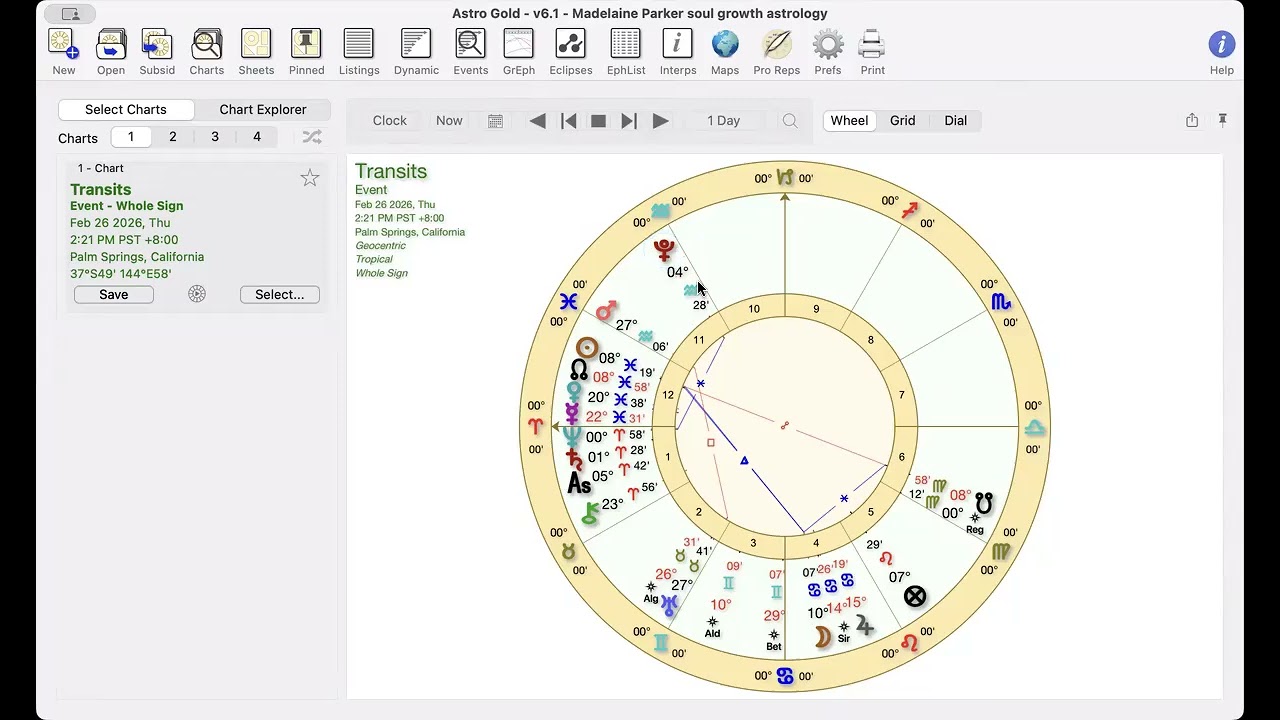Click the Transits chart title in wheel area
The height and width of the screenshot is (720, 1280).
pyautogui.click(x=391, y=171)
